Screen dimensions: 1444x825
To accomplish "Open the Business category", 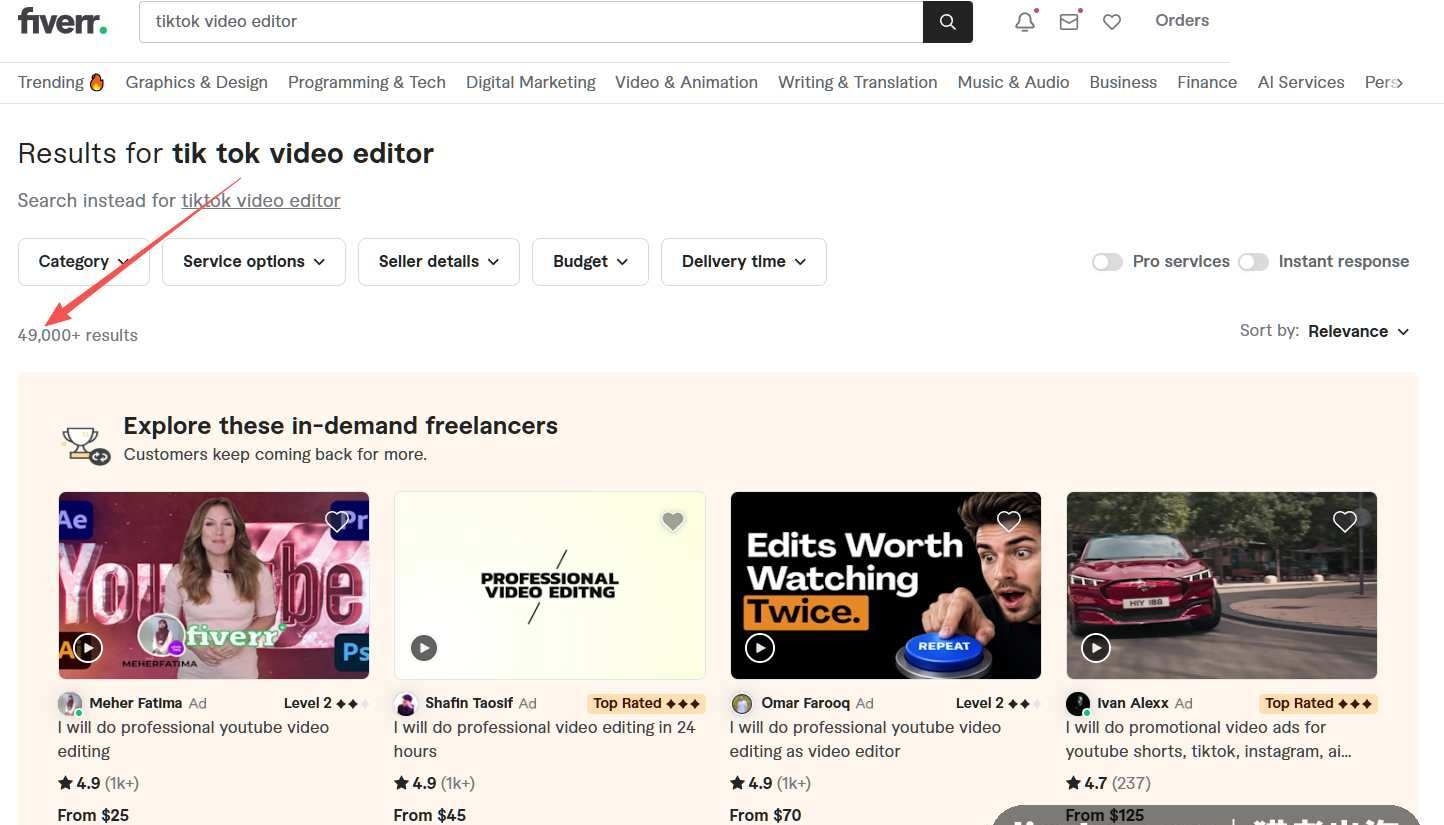I will pos(1123,82).
